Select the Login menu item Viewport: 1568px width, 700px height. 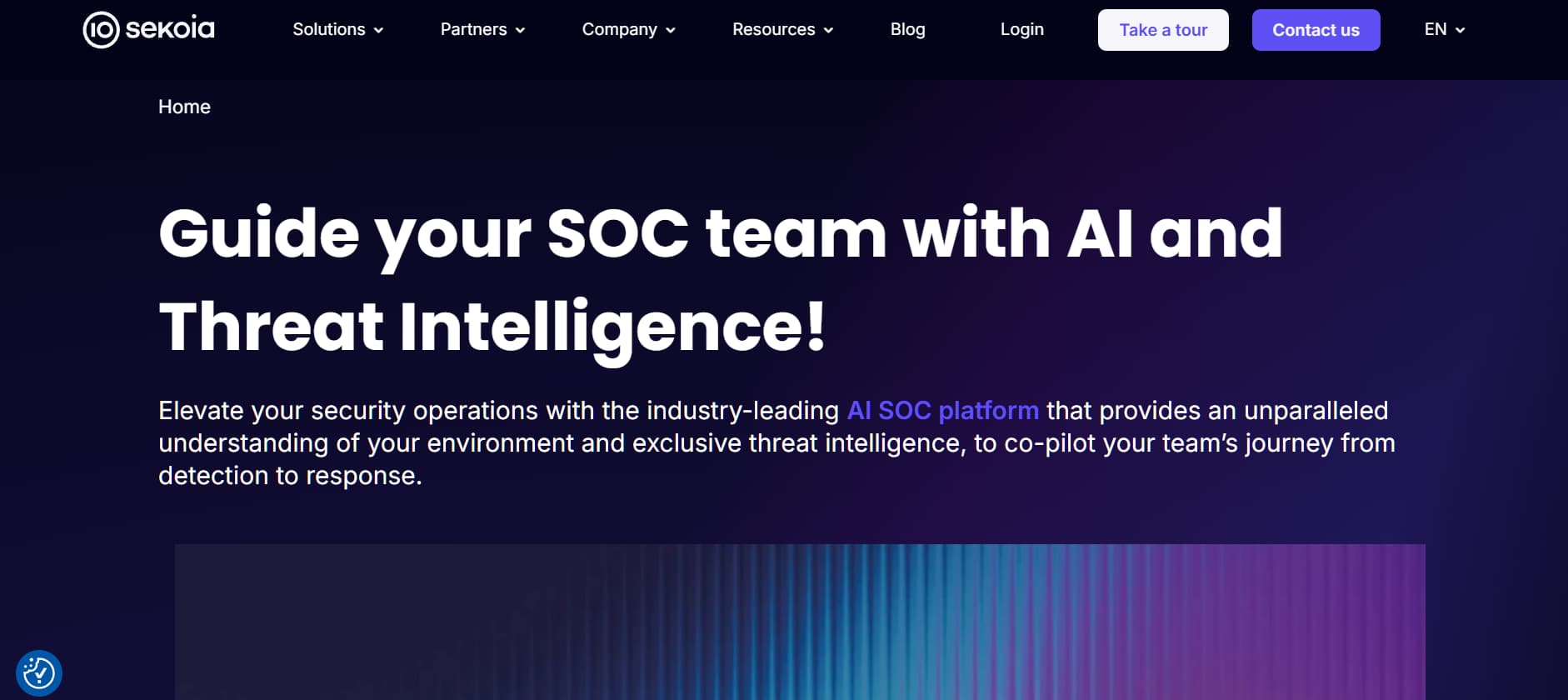pos(1021,29)
